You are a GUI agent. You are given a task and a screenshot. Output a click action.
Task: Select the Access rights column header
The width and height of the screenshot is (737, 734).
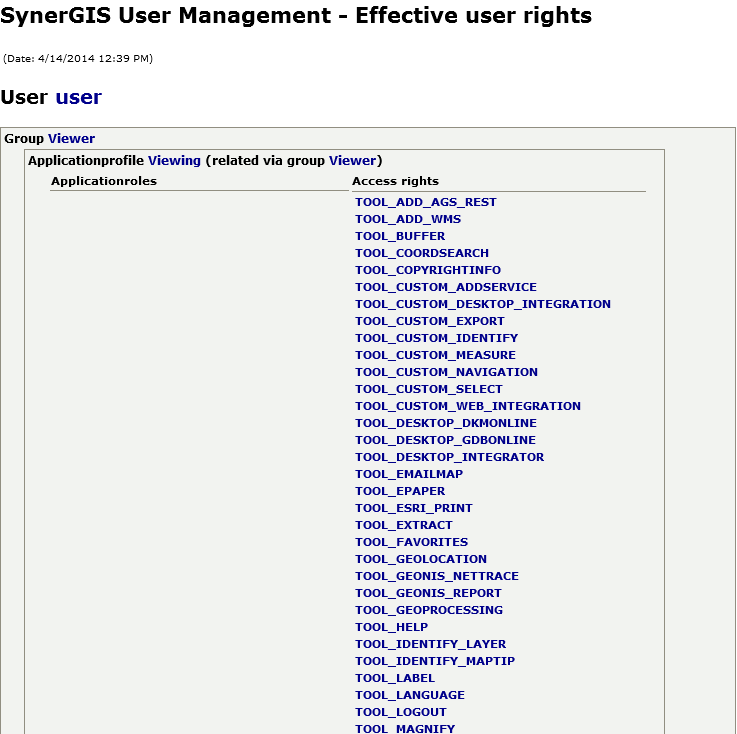(395, 181)
